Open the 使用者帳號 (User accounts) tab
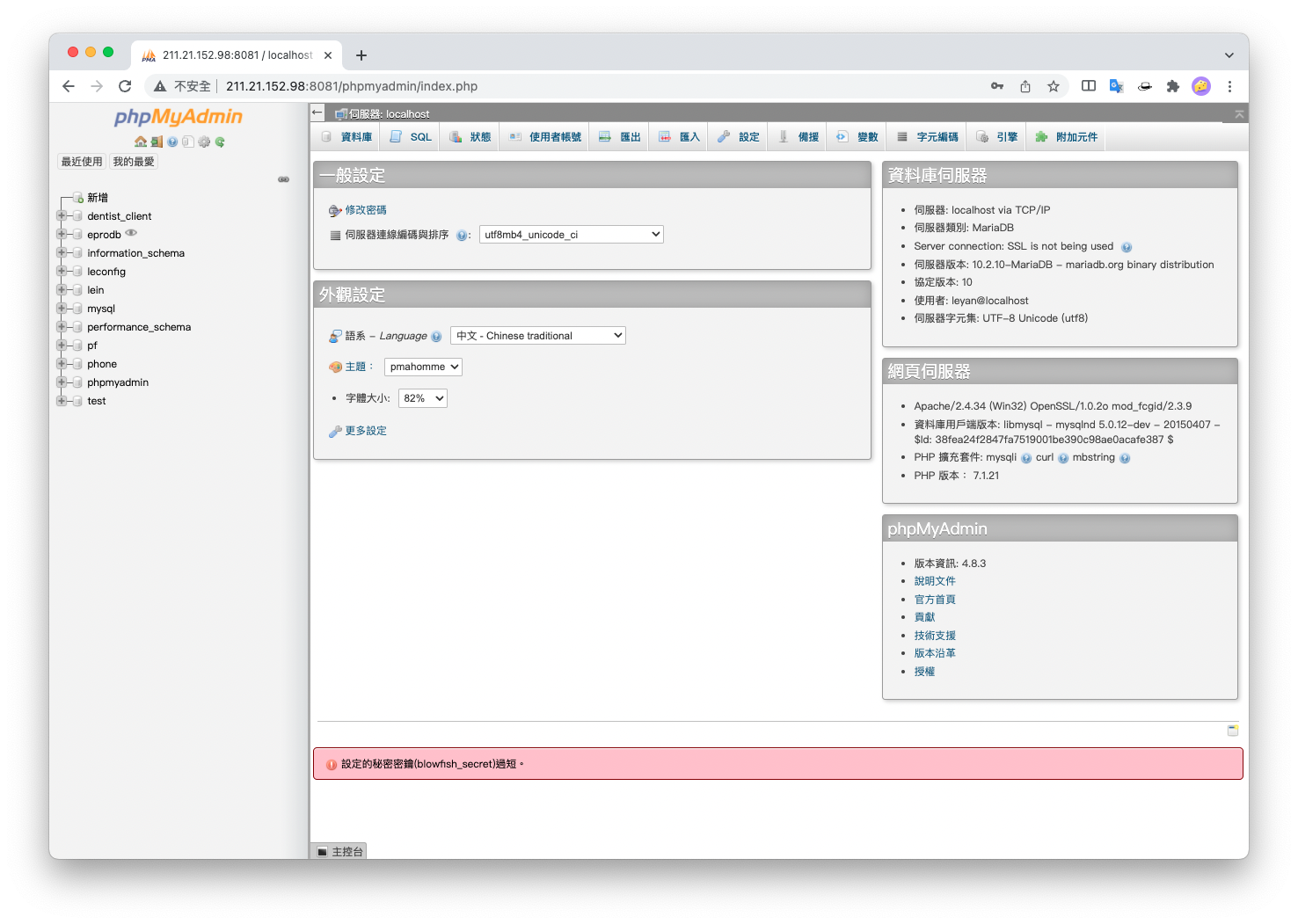The image size is (1298, 924). [545, 137]
